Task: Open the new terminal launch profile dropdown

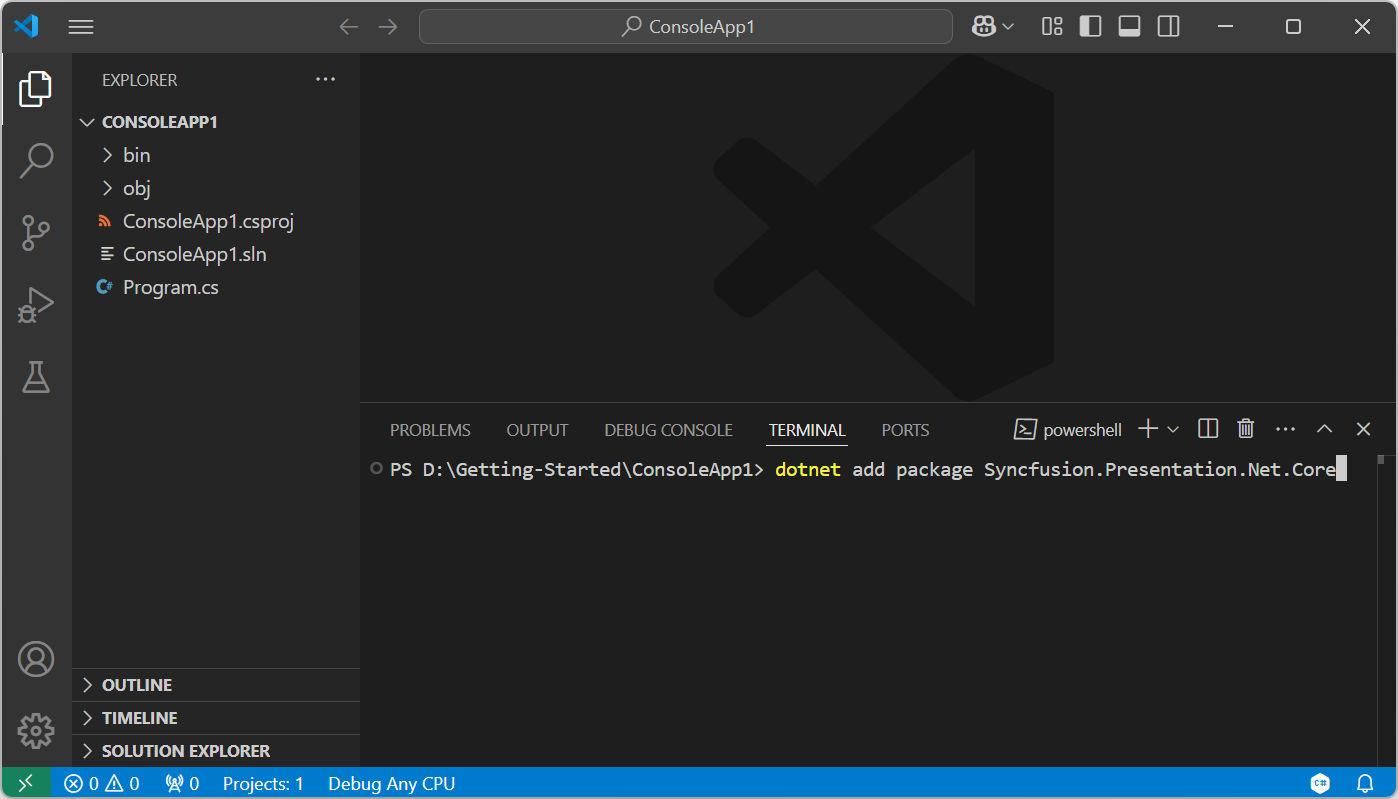Action: coord(1173,429)
